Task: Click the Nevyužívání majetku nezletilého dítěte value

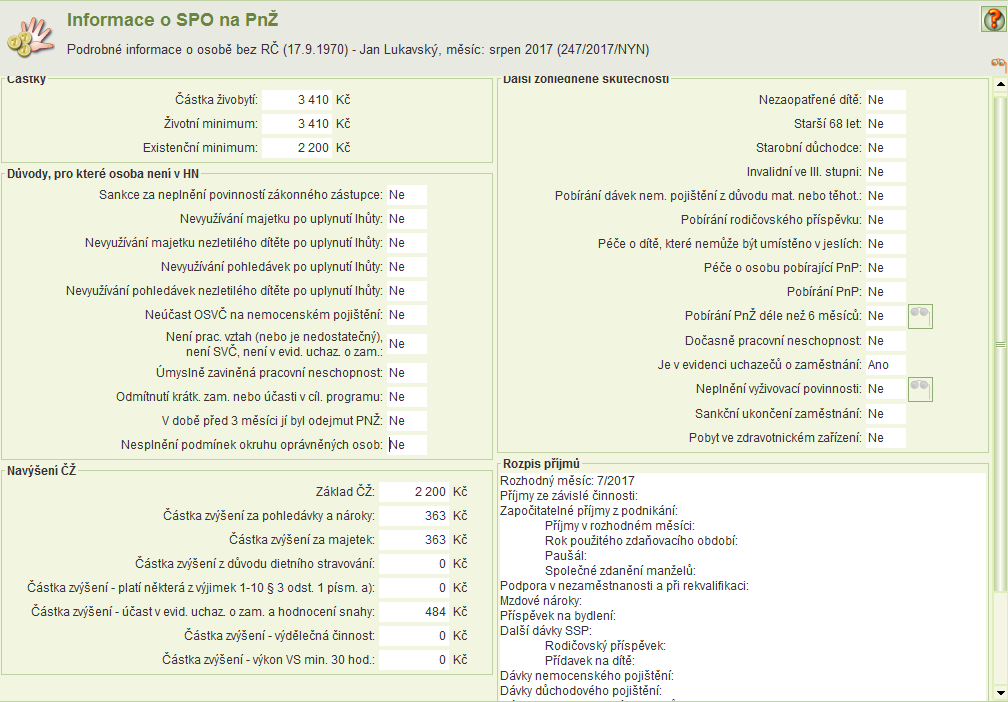Action: (406, 243)
